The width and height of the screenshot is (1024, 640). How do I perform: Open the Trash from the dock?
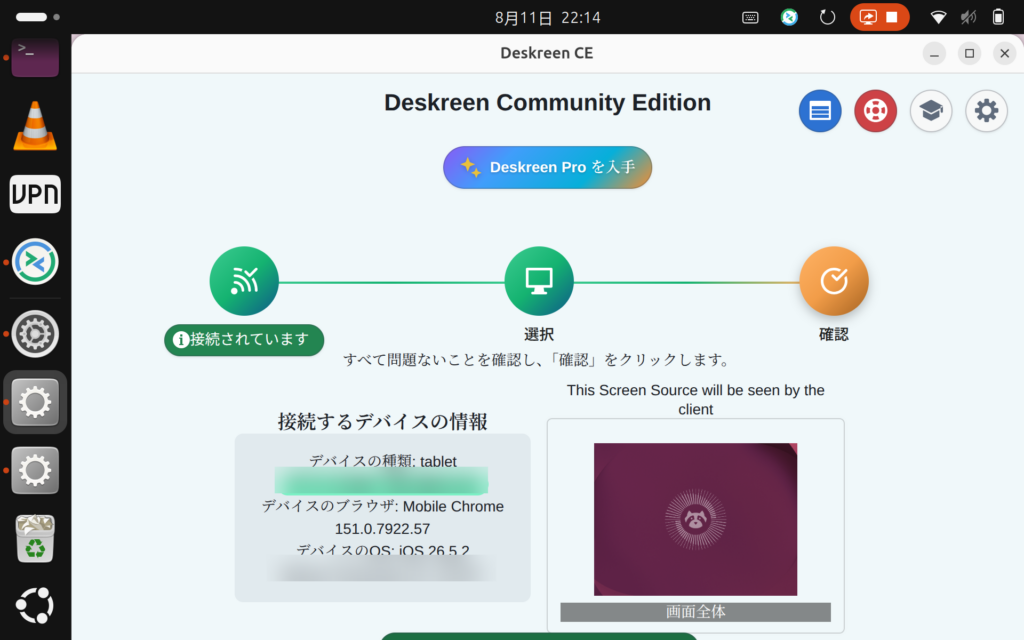(x=35, y=539)
